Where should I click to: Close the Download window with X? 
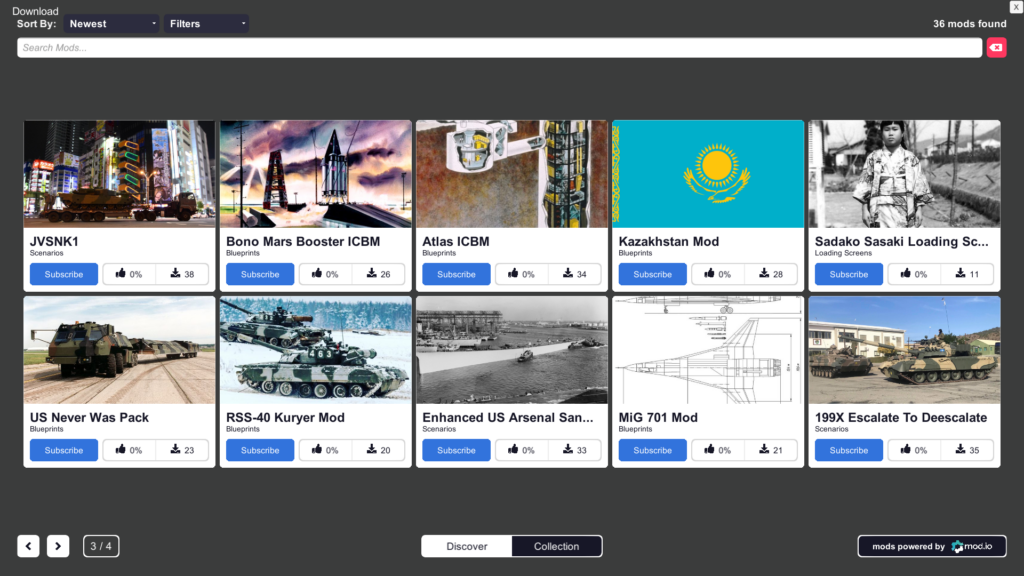1016,7
